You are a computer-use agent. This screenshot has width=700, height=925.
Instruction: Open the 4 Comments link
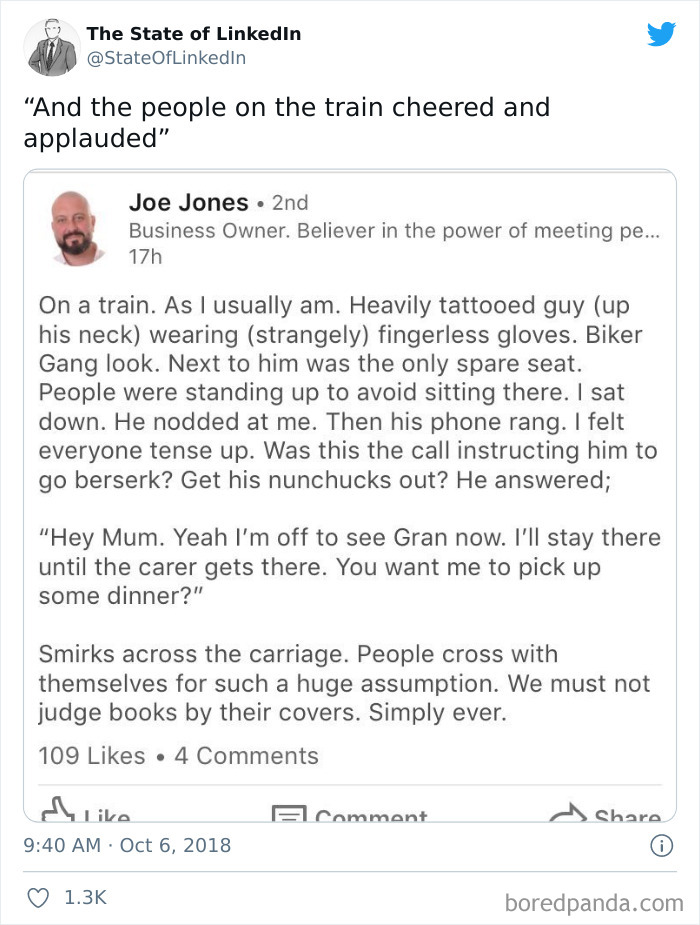pos(246,756)
